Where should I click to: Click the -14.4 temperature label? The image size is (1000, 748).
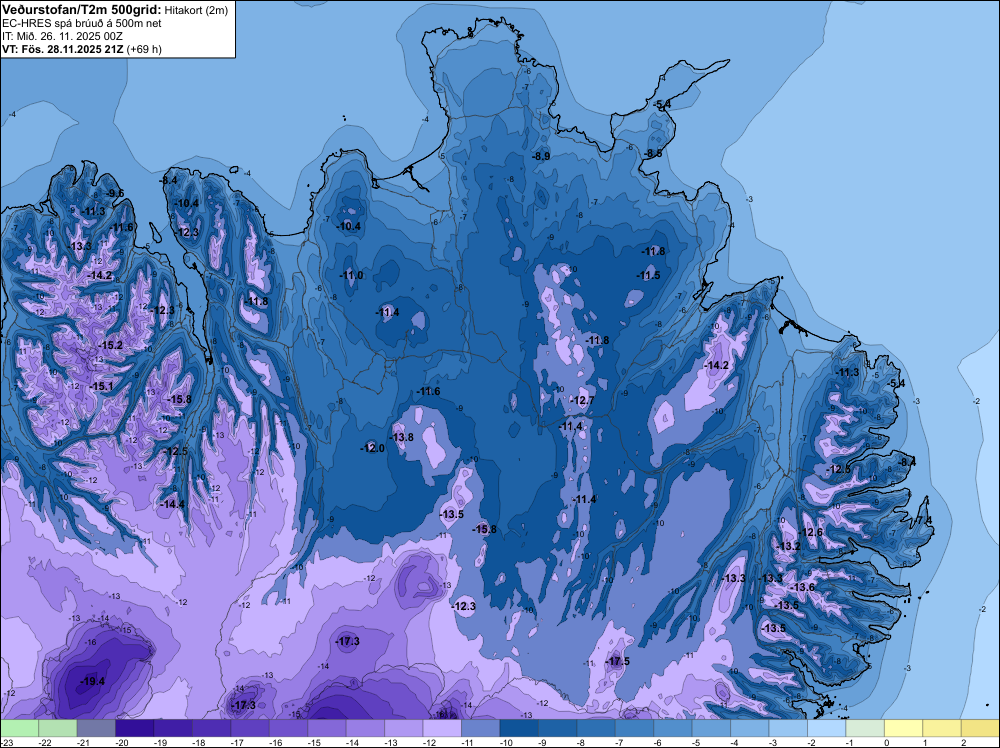tap(172, 504)
